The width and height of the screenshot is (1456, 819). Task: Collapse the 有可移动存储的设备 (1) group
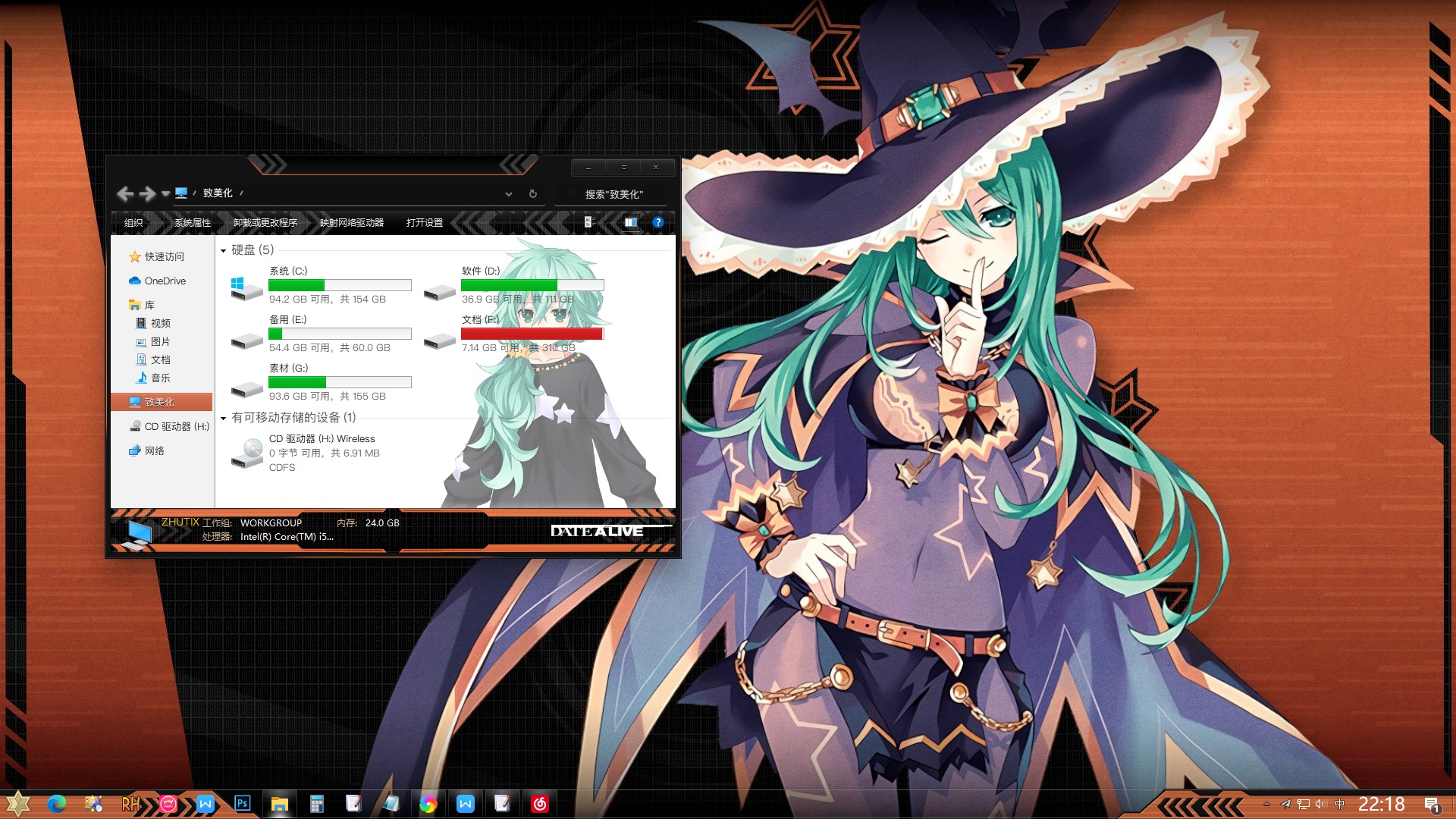click(223, 418)
